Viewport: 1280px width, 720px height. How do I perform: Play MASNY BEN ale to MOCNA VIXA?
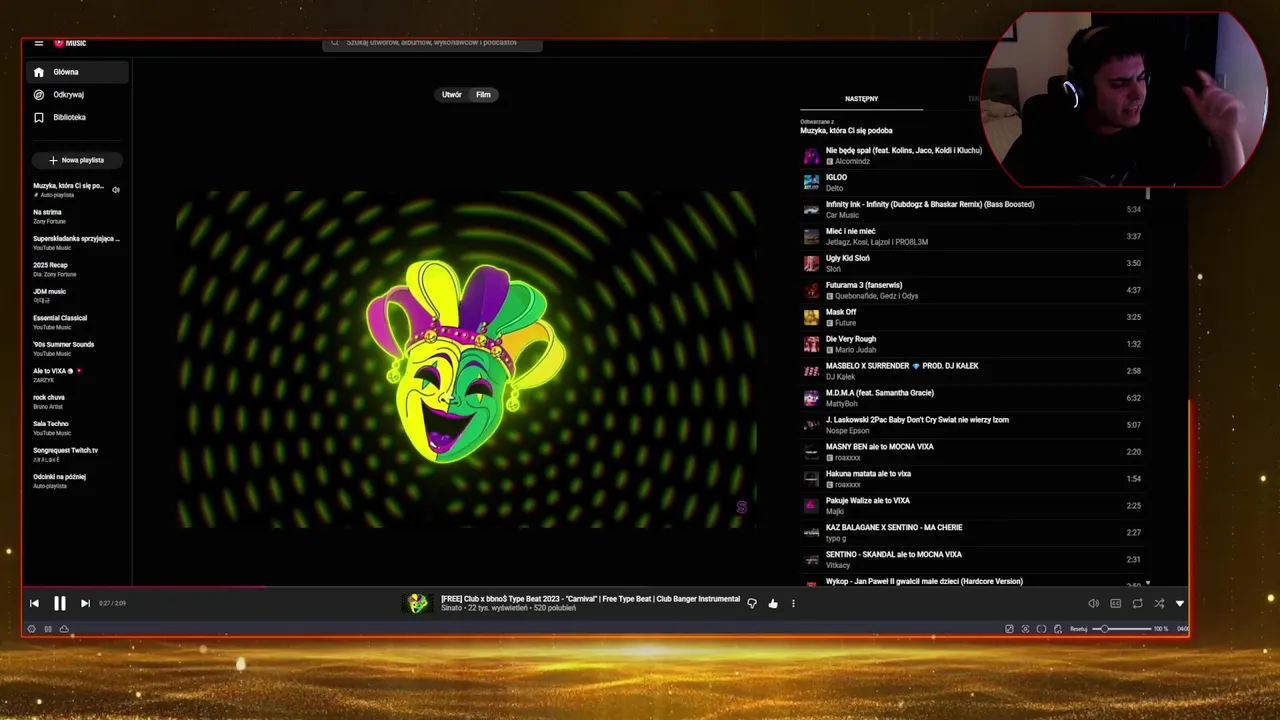pyautogui.click(x=972, y=452)
